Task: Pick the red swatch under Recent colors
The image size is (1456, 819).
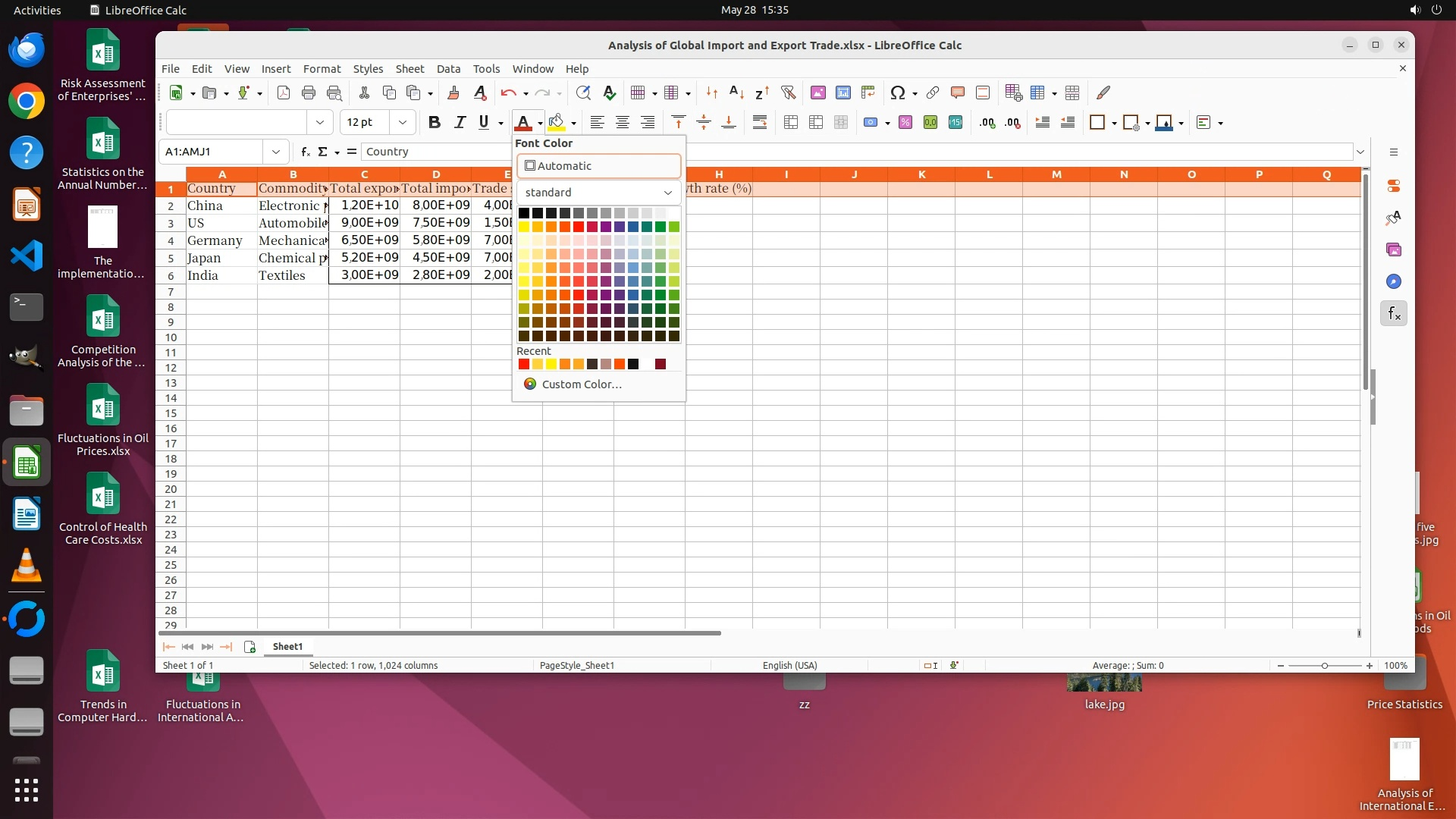Action: pos(524,365)
